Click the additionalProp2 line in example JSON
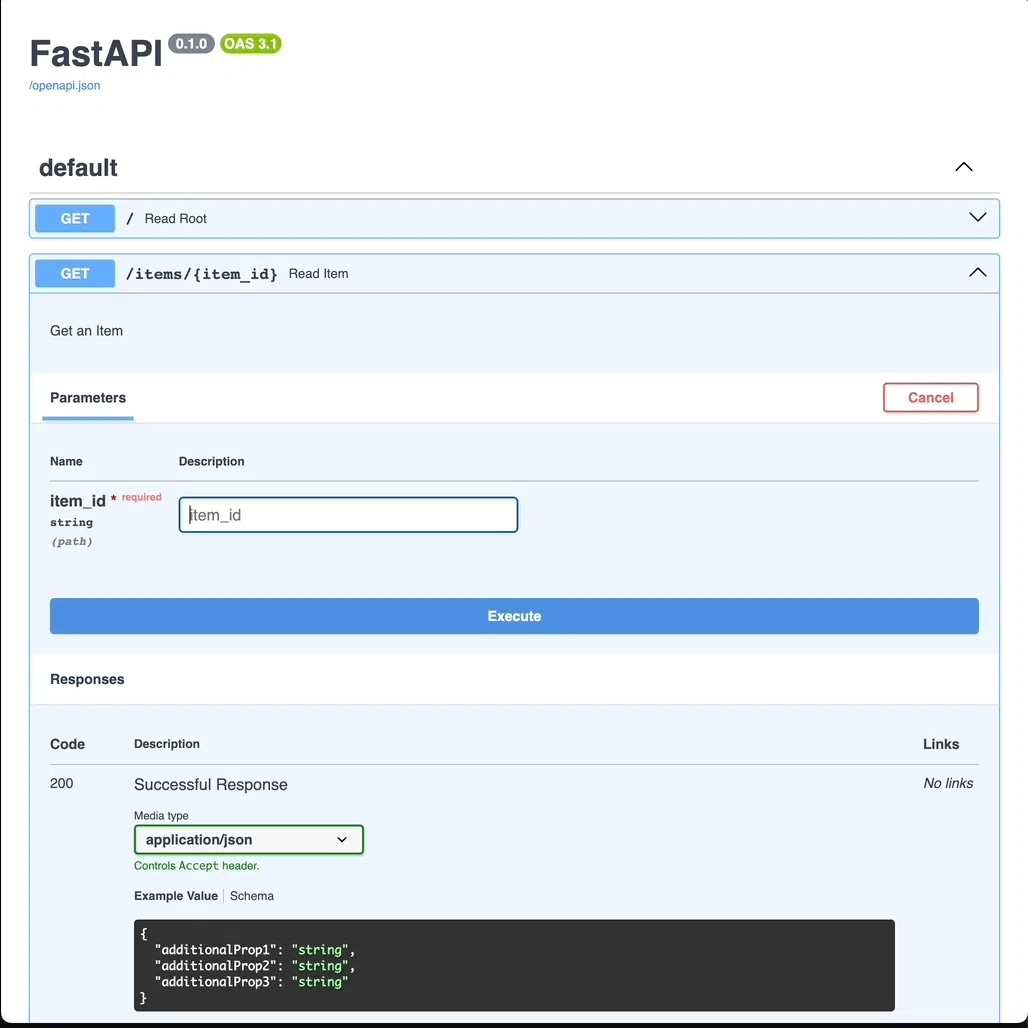The height and width of the screenshot is (1028, 1028). 254,966
